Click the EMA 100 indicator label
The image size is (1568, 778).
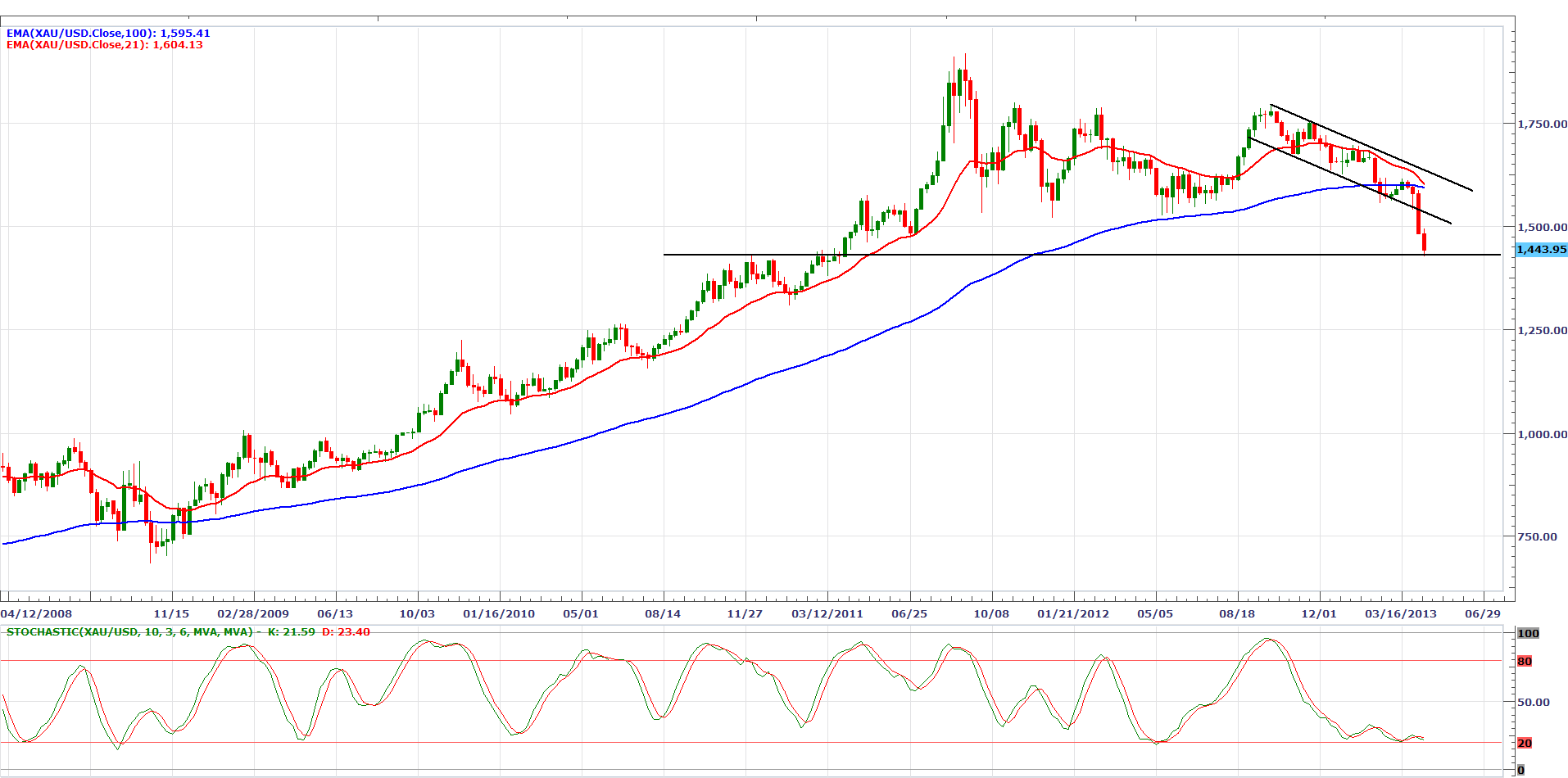coord(108,34)
